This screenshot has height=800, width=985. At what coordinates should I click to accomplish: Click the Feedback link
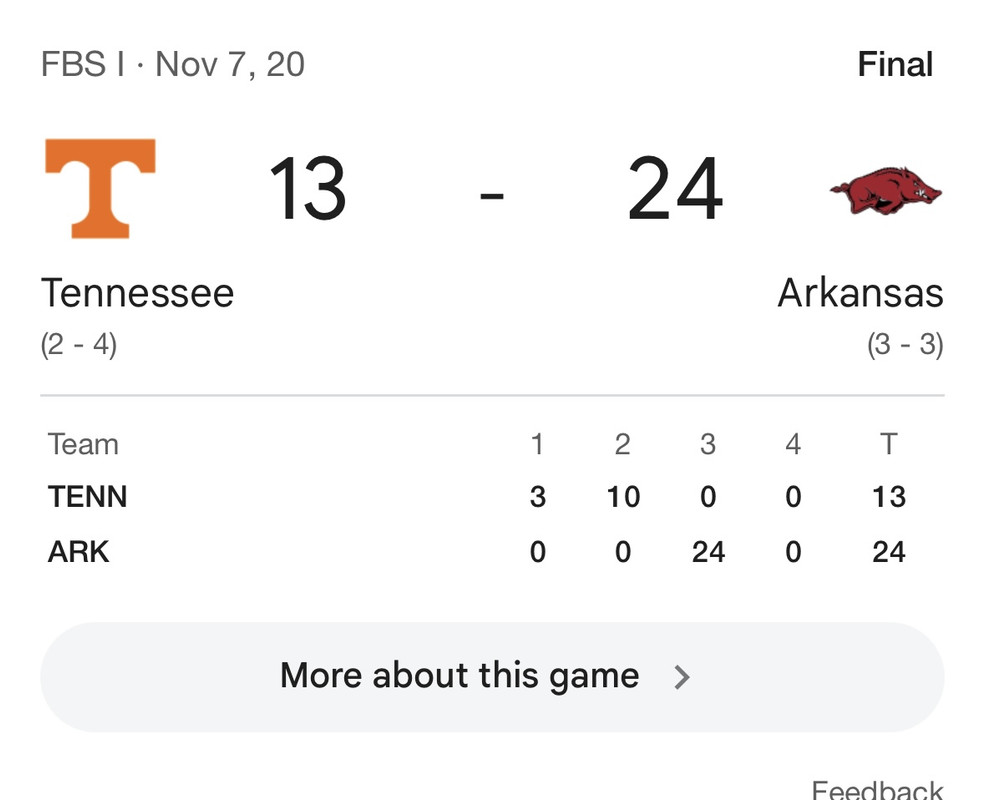click(877, 789)
